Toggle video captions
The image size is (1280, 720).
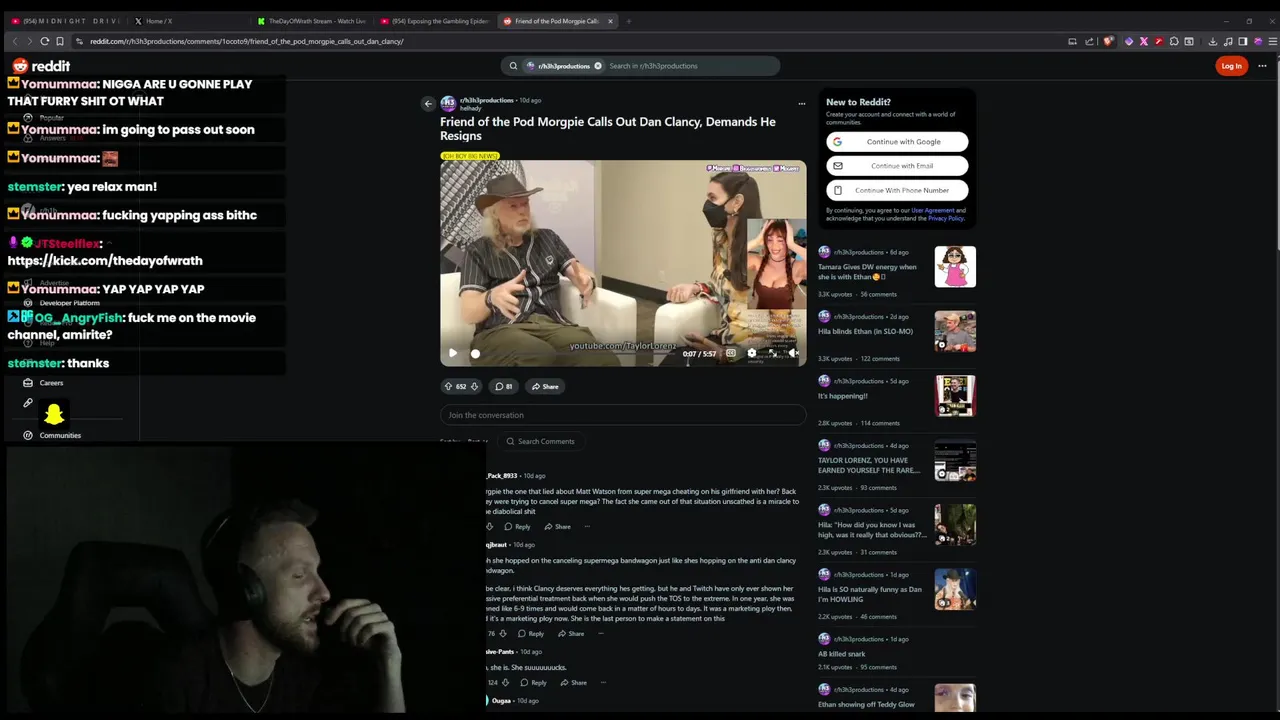(x=731, y=353)
